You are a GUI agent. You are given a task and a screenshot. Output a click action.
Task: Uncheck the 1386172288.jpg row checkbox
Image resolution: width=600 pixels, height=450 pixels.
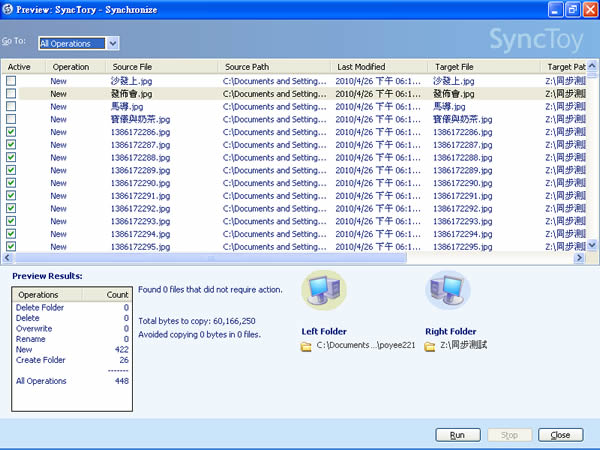[x=11, y=157]
